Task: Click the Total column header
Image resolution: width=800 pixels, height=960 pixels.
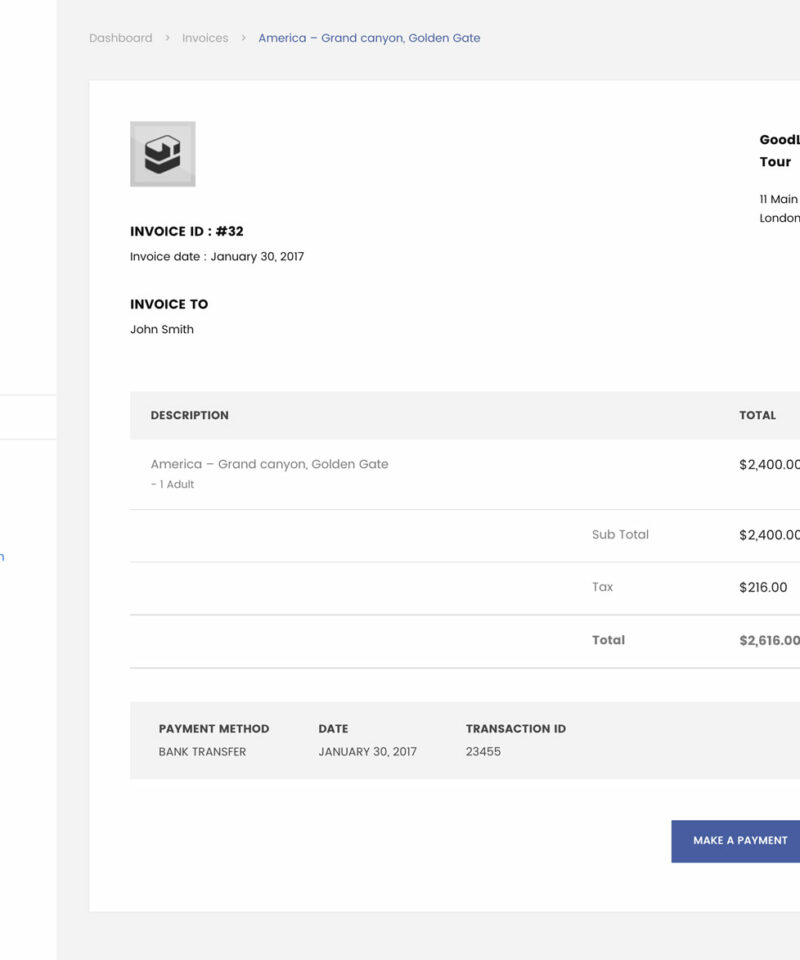Action: coord(757,415)
